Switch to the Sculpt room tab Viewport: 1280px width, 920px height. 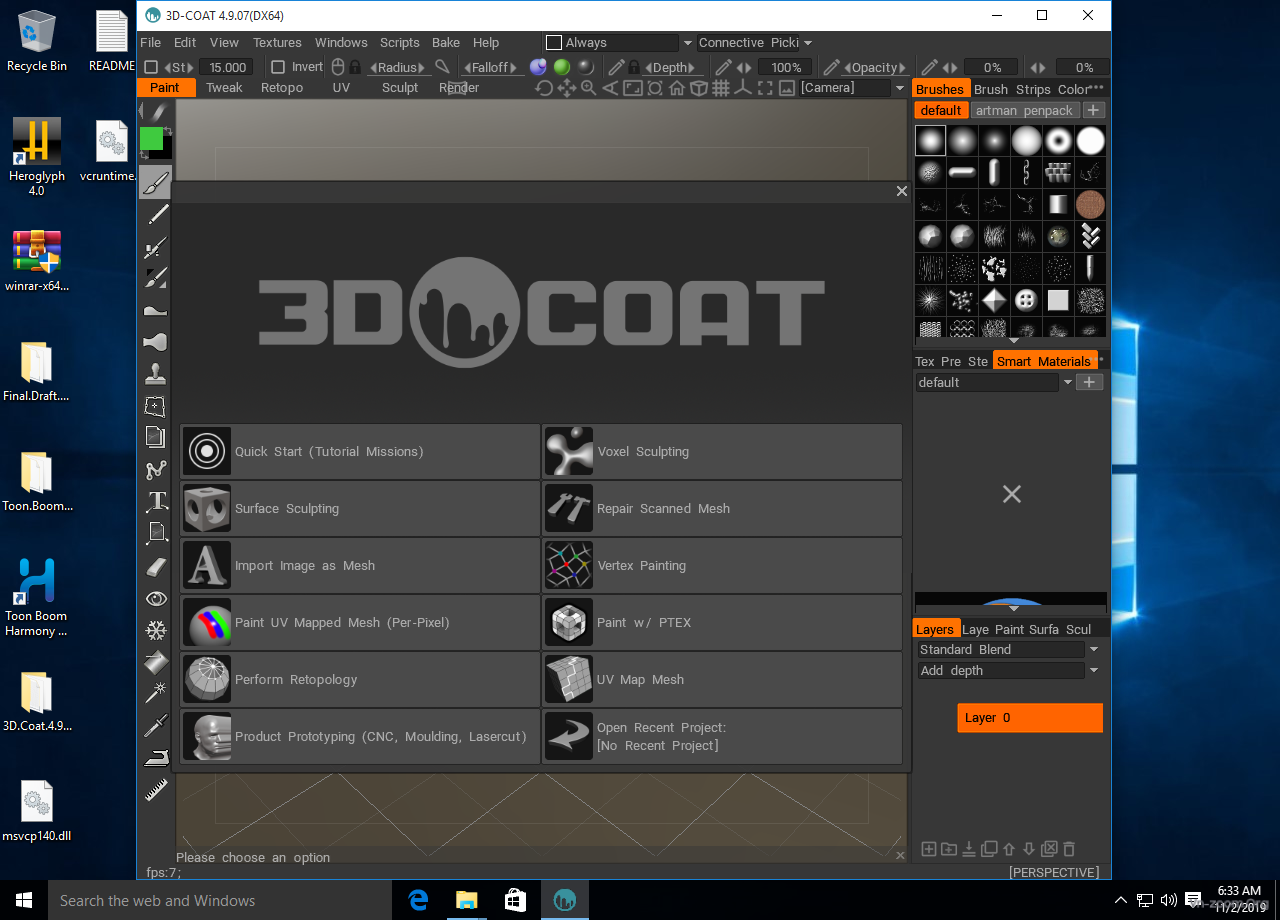tap(400, 88)
